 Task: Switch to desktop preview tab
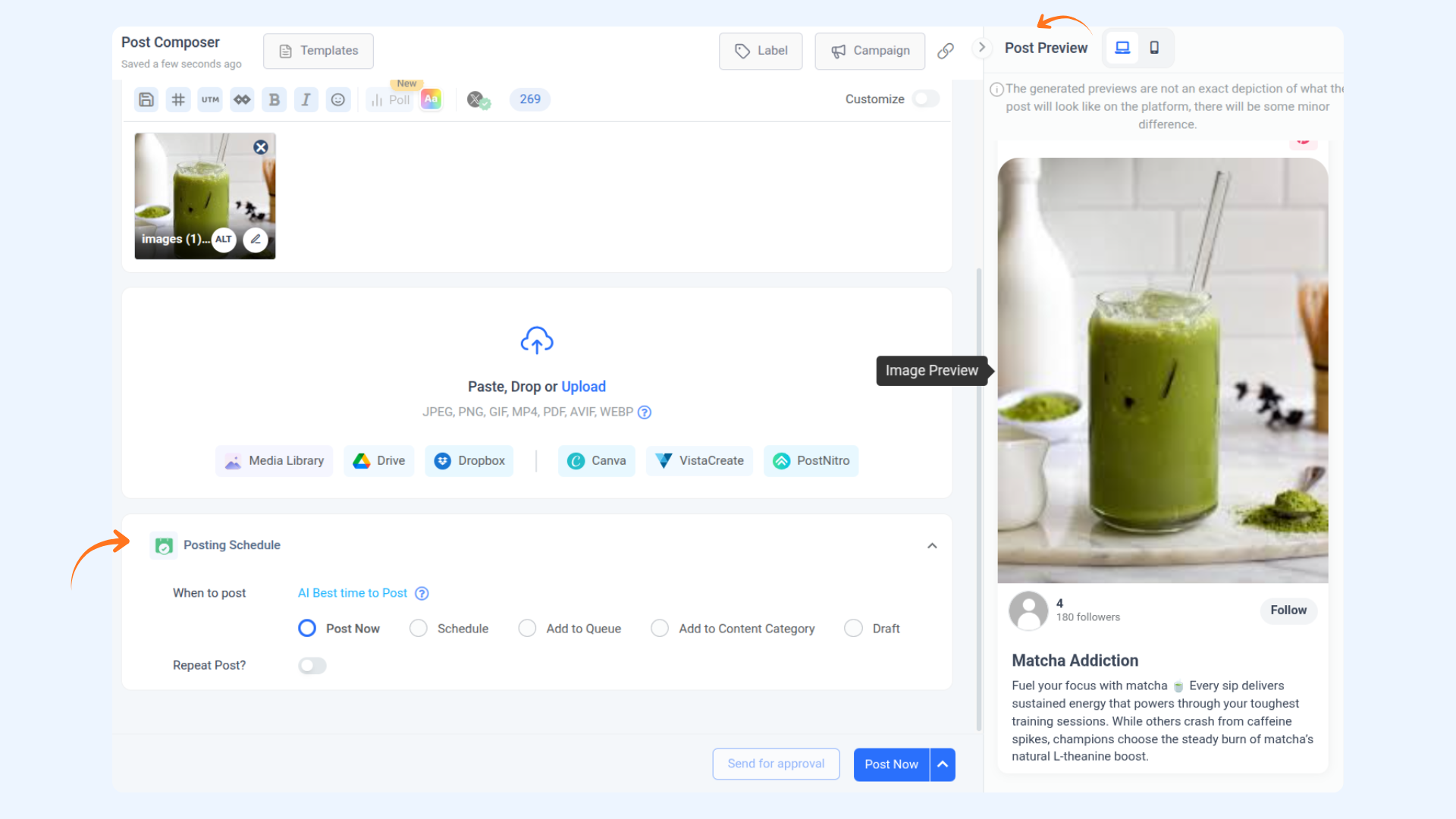[x=1122, y=48]
